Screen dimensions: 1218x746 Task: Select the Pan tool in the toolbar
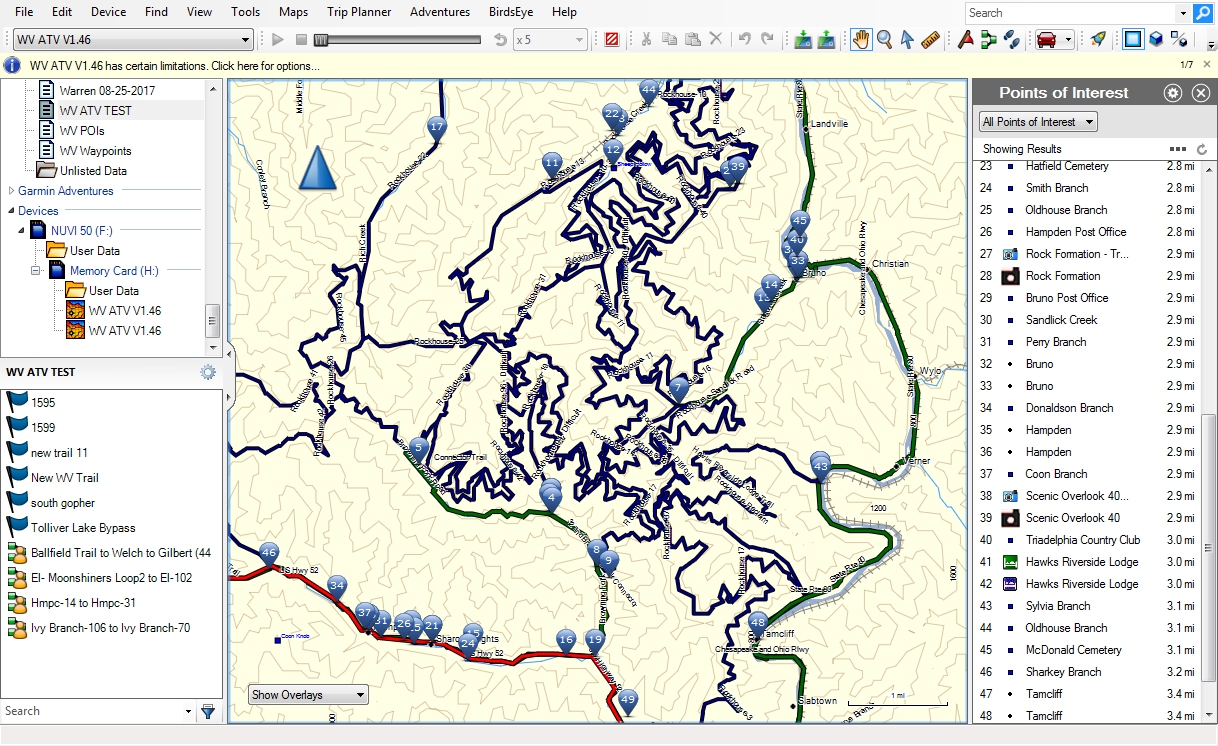pos(861,40)
